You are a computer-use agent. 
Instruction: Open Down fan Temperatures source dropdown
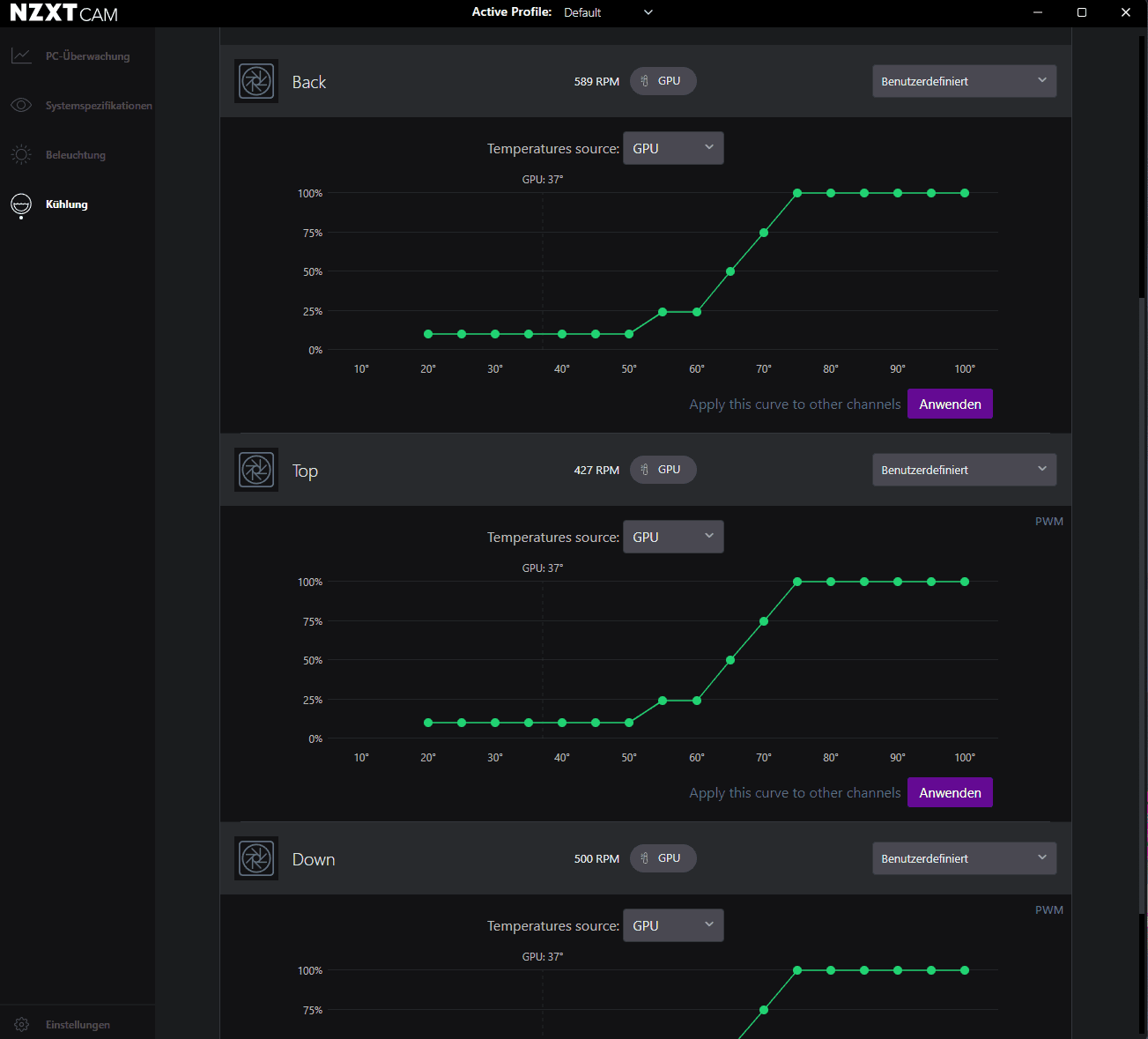point(673,925)
